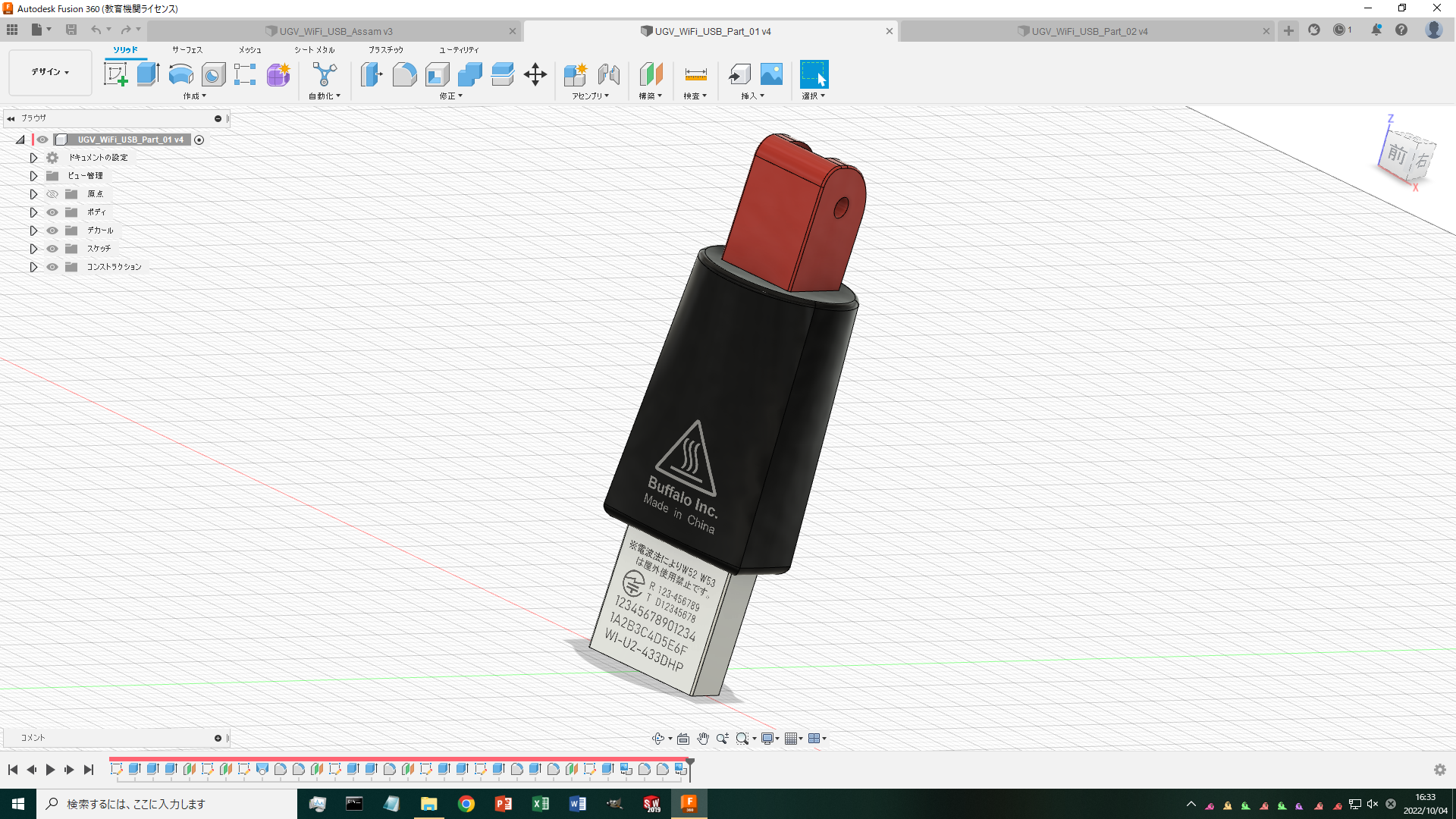The height and width of the screenshot is (819, 1456).
Task: Select the Fillet tool
Action: coord(404,74)
